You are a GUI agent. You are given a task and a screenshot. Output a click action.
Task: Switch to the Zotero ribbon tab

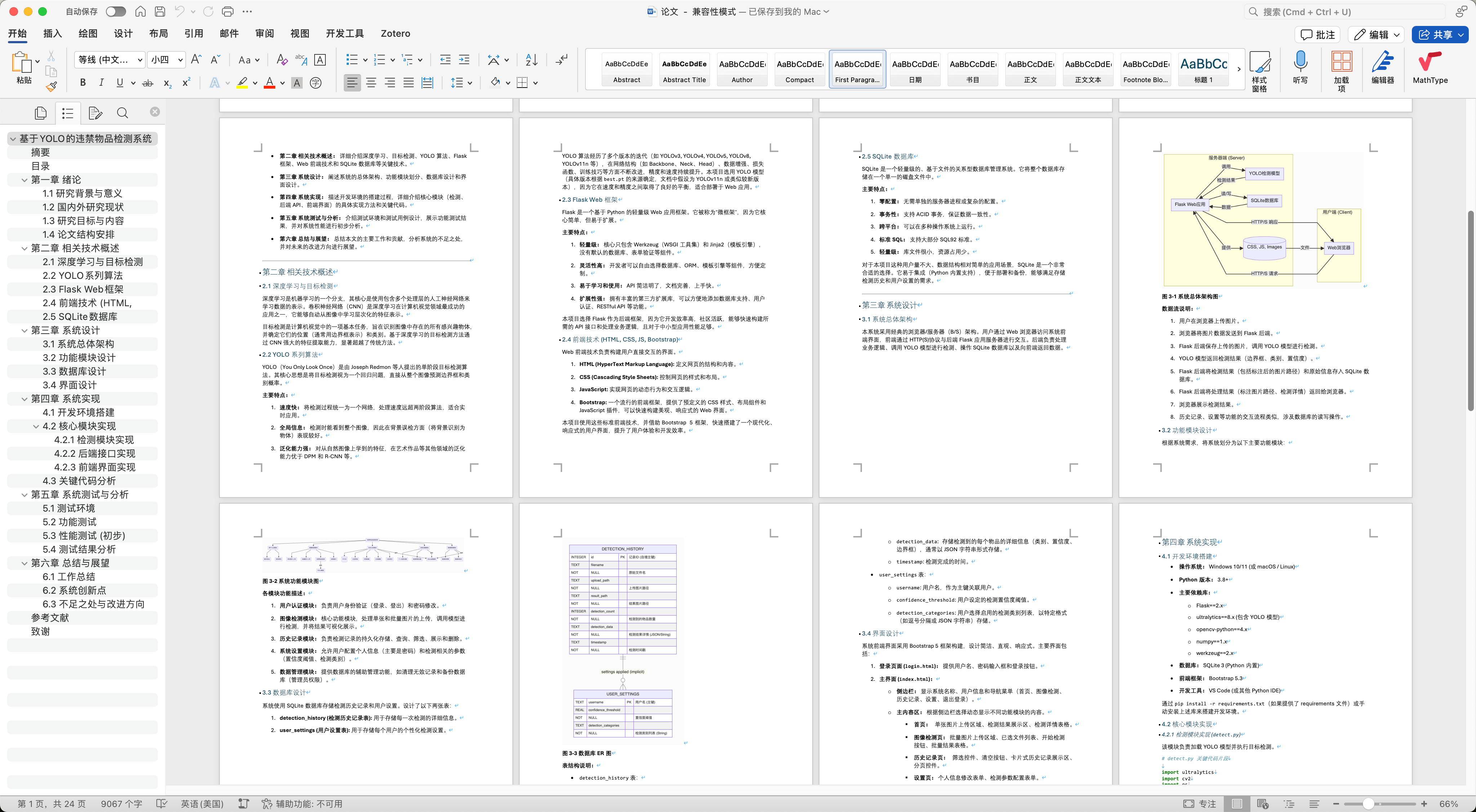(395, 33)
